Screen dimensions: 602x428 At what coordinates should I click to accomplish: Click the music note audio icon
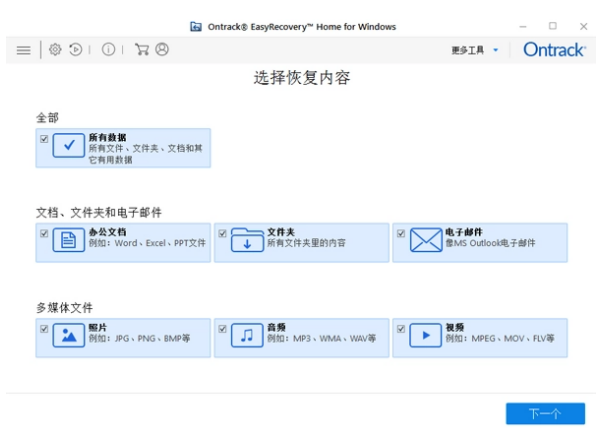coord(247,337)
